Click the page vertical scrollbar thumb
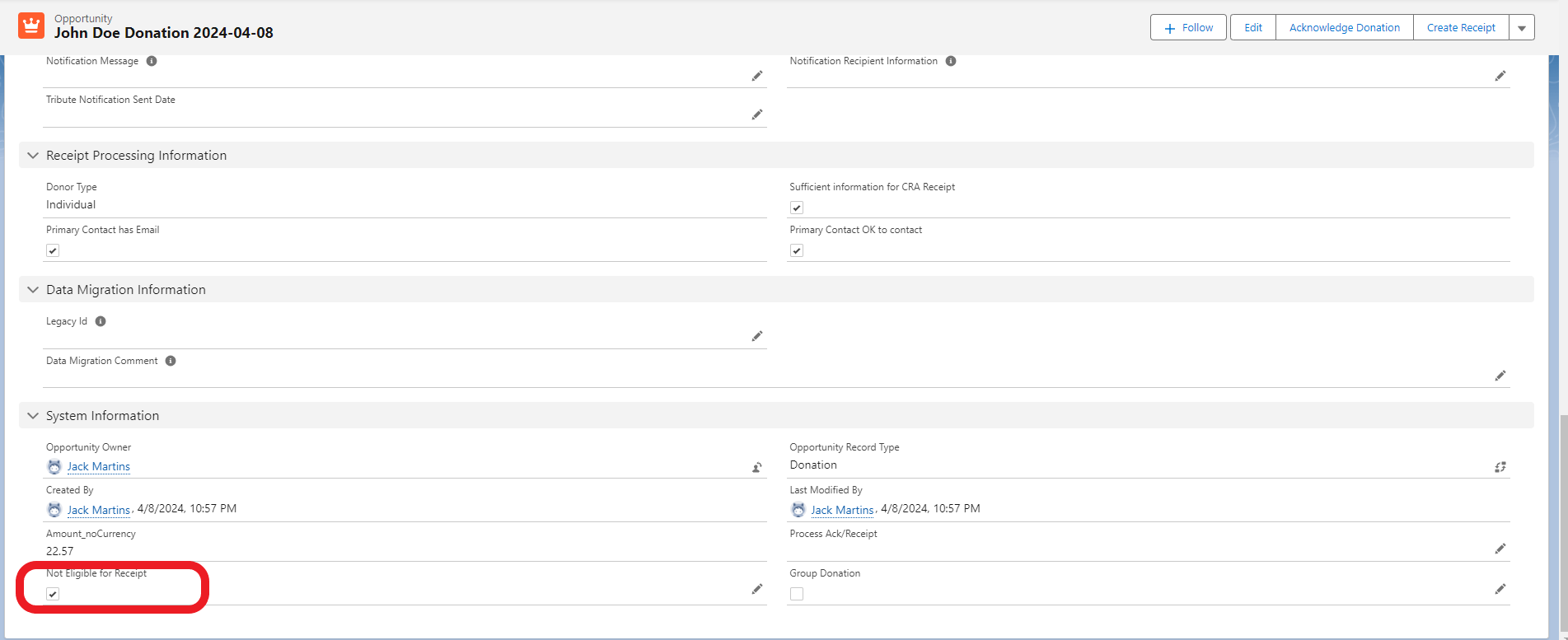 [x=1562, y=523]
